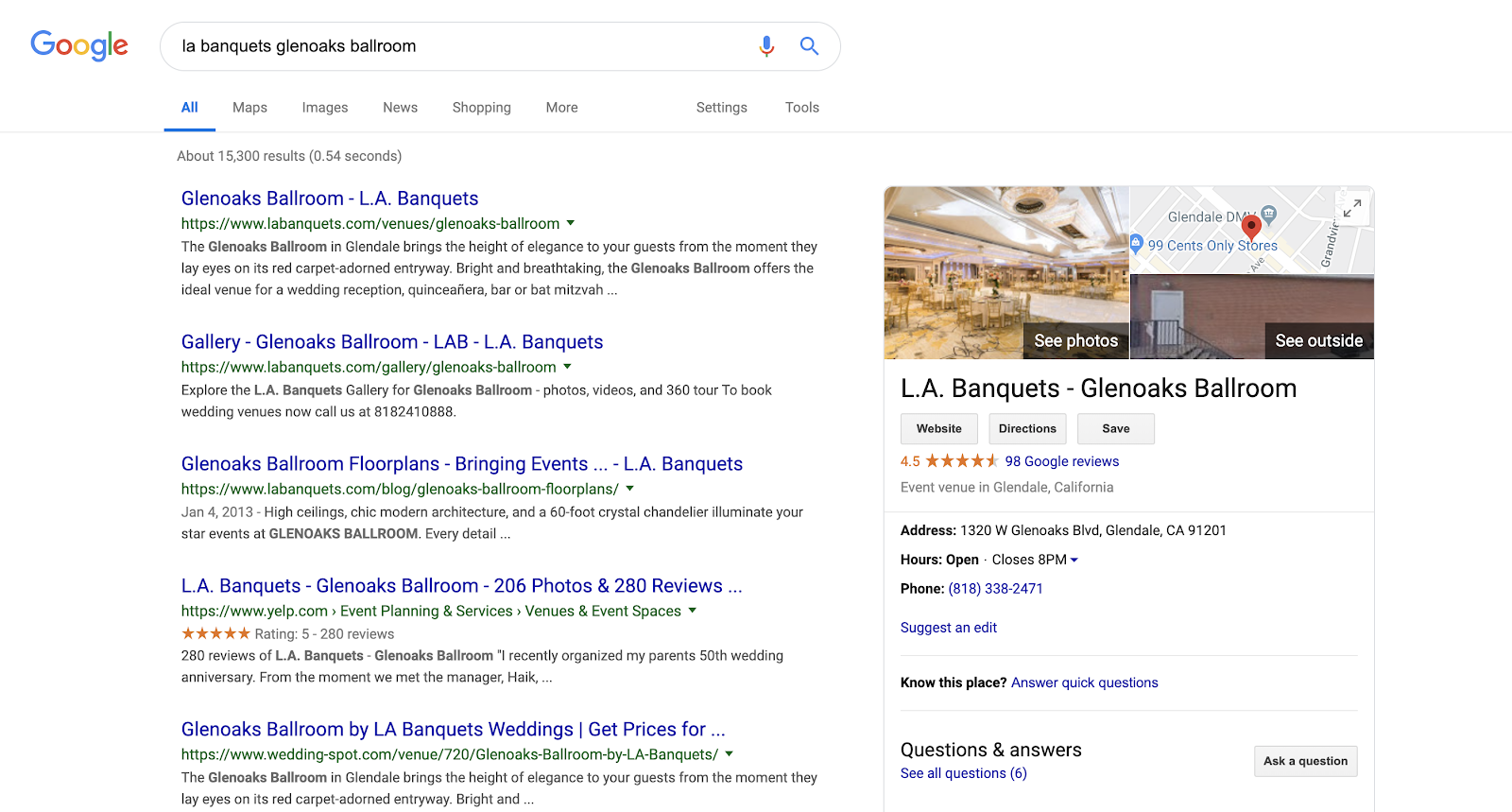Start voice search with microphone icon
Screen dimensions: 1512x812
(x=766, y=45)
